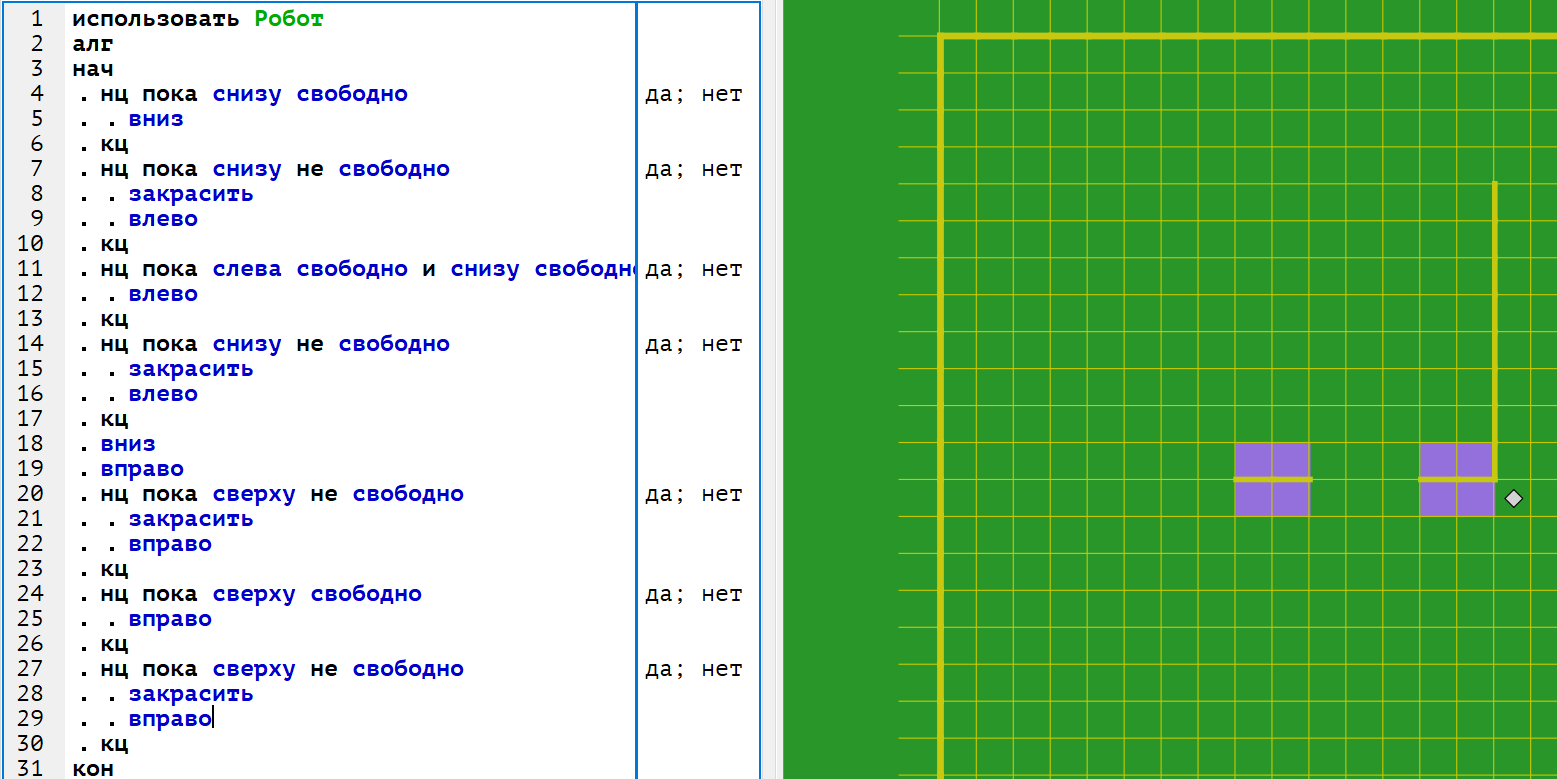This screenshot has height=779, width=1557.
Task: Click the "да; нет" margin note beside line 4
Action: (694, 94)
